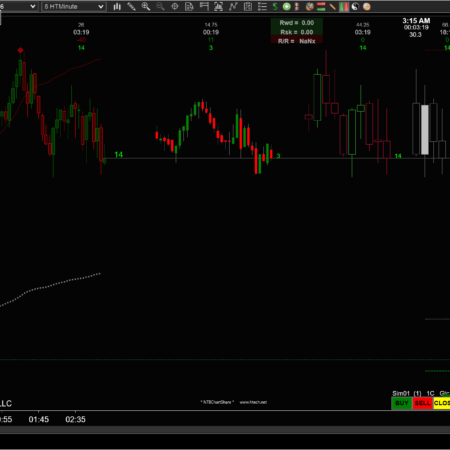Viewport: 450px width, 450px height.
Task: Open the strategies grid icon
Action: 248,6
